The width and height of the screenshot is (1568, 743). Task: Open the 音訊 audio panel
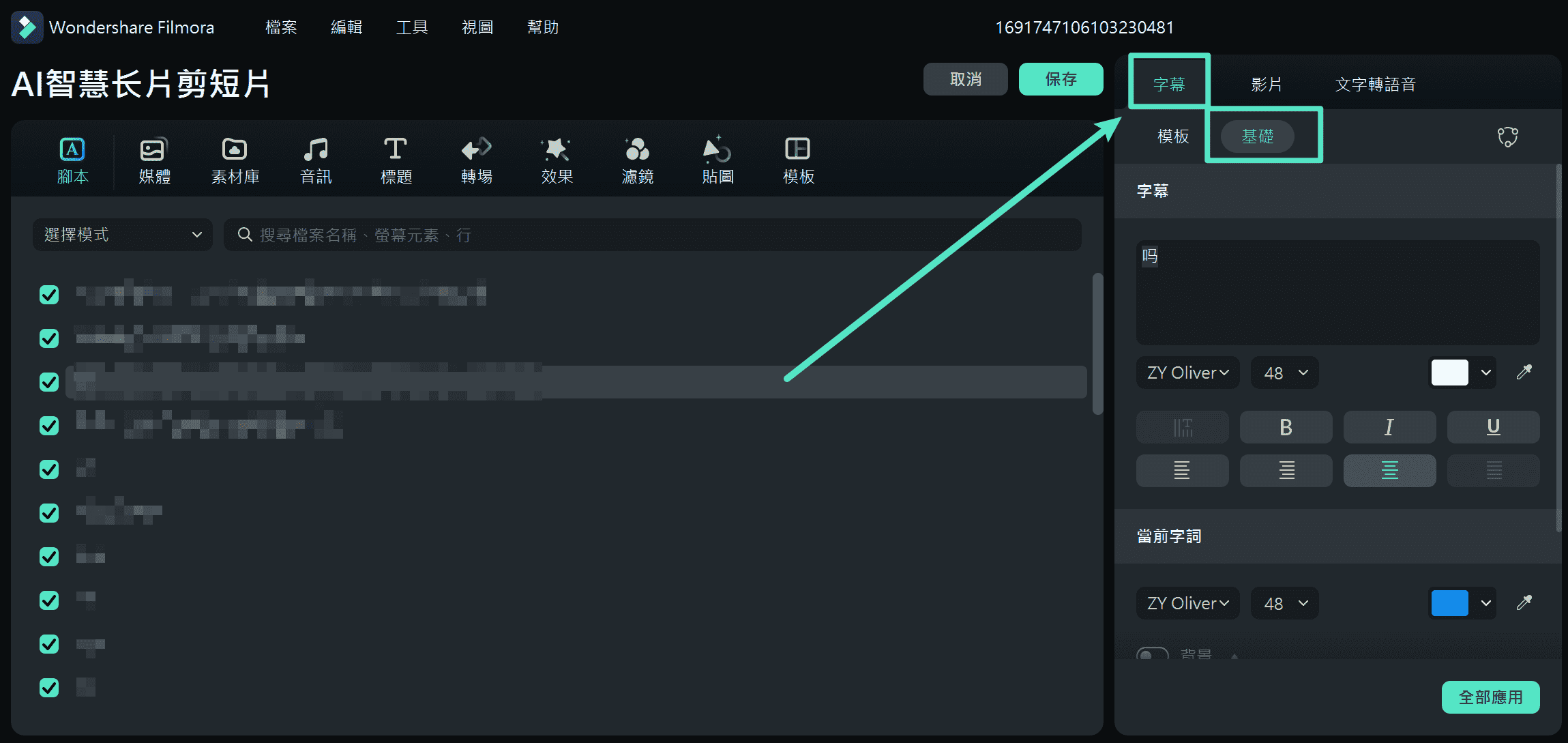[x=316, y=161]
